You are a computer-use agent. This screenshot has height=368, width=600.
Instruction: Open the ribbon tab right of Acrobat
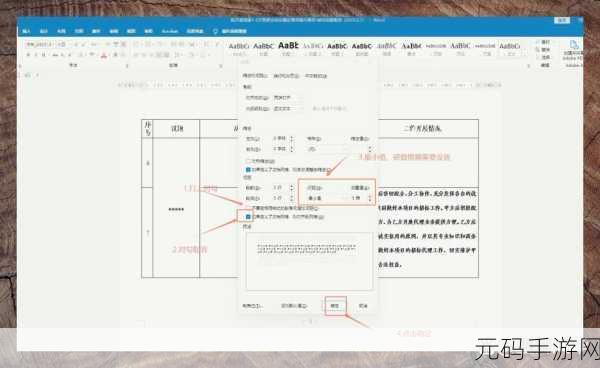[195, 31]
